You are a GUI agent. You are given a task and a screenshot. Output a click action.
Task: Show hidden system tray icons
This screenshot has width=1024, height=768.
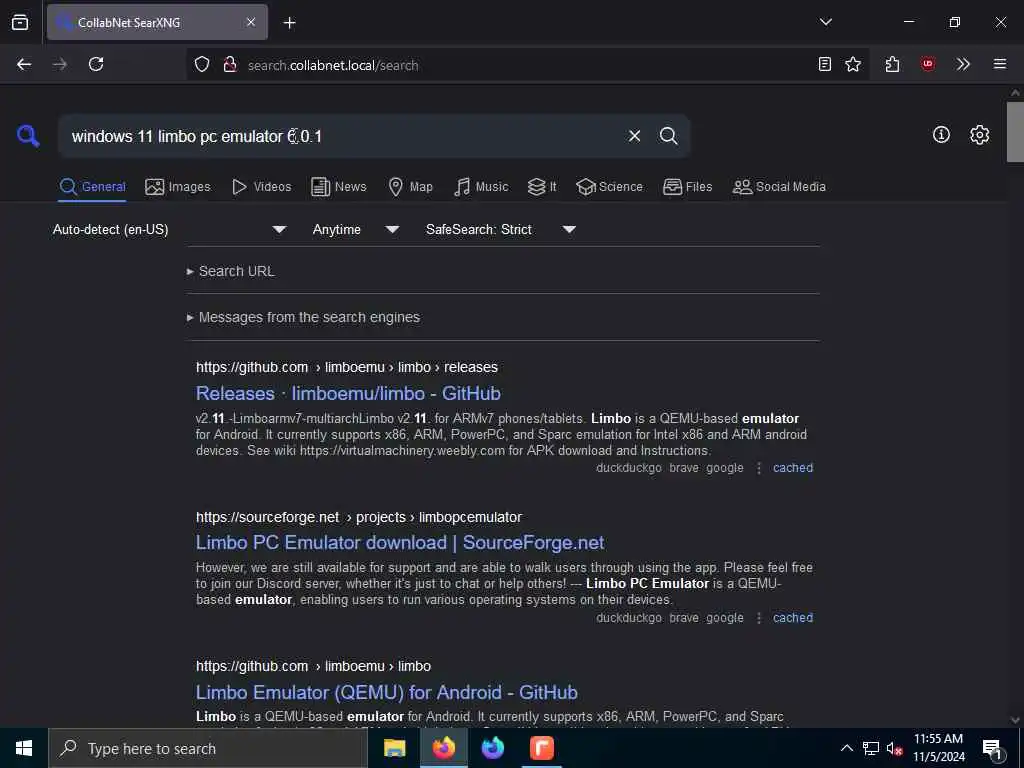[x=846, y=748]
